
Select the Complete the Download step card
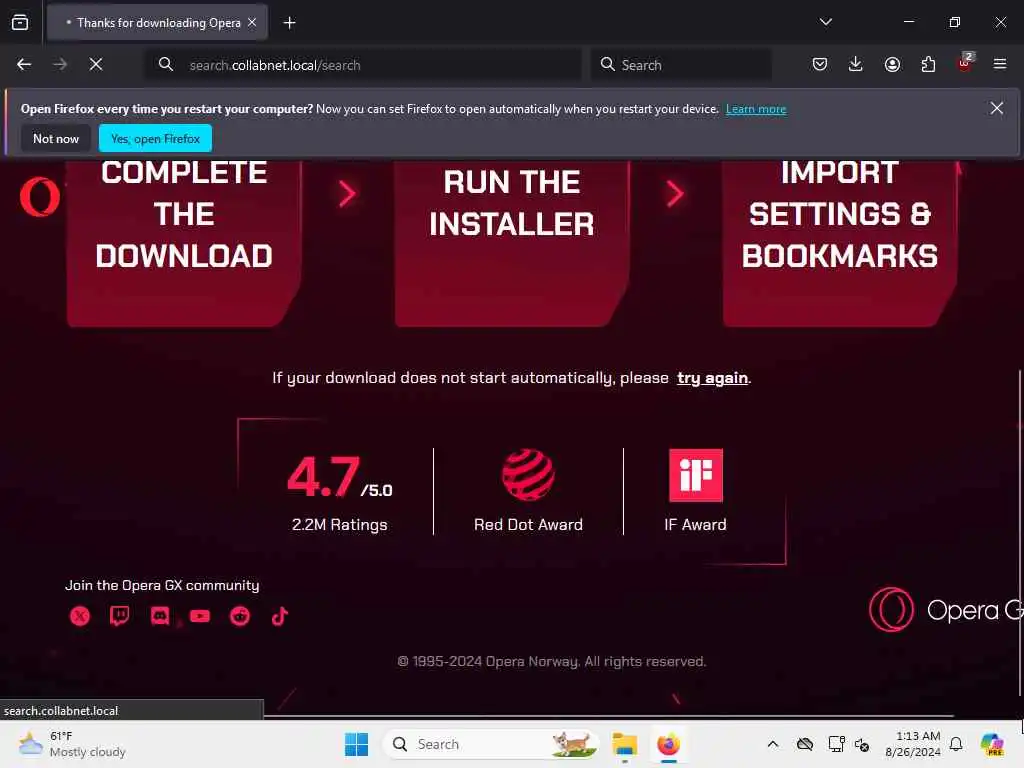tap(184, 242)
